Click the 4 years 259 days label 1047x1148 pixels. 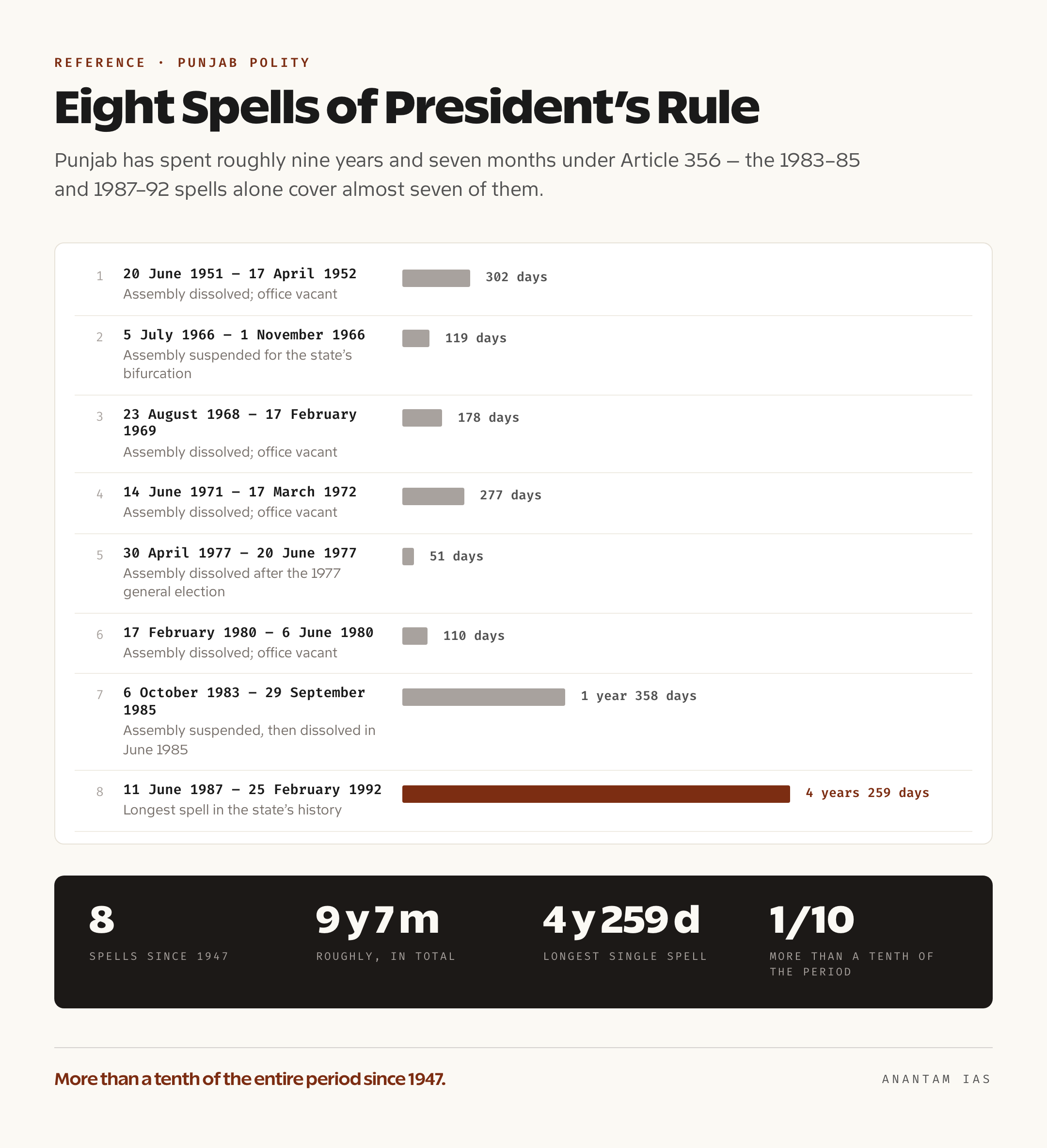pos(867,793)
